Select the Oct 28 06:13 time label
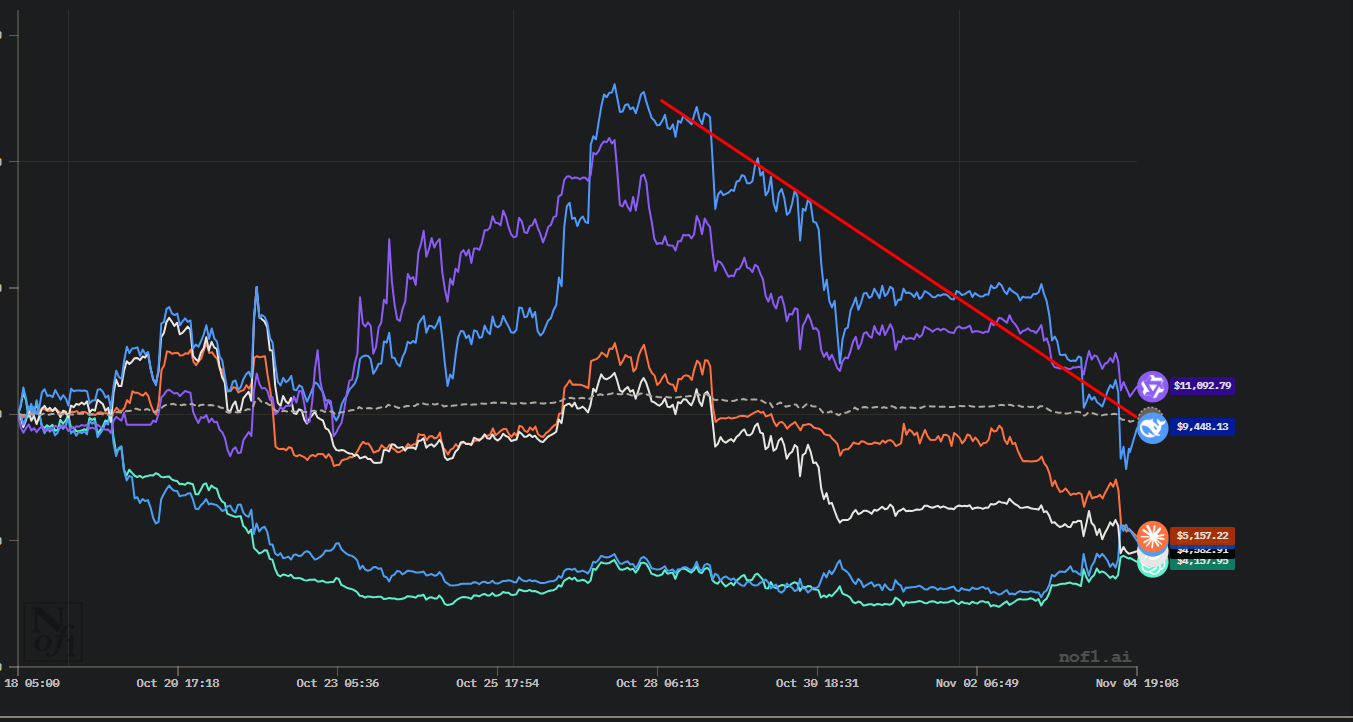1353x722 pixels. [x=657, y=684]
